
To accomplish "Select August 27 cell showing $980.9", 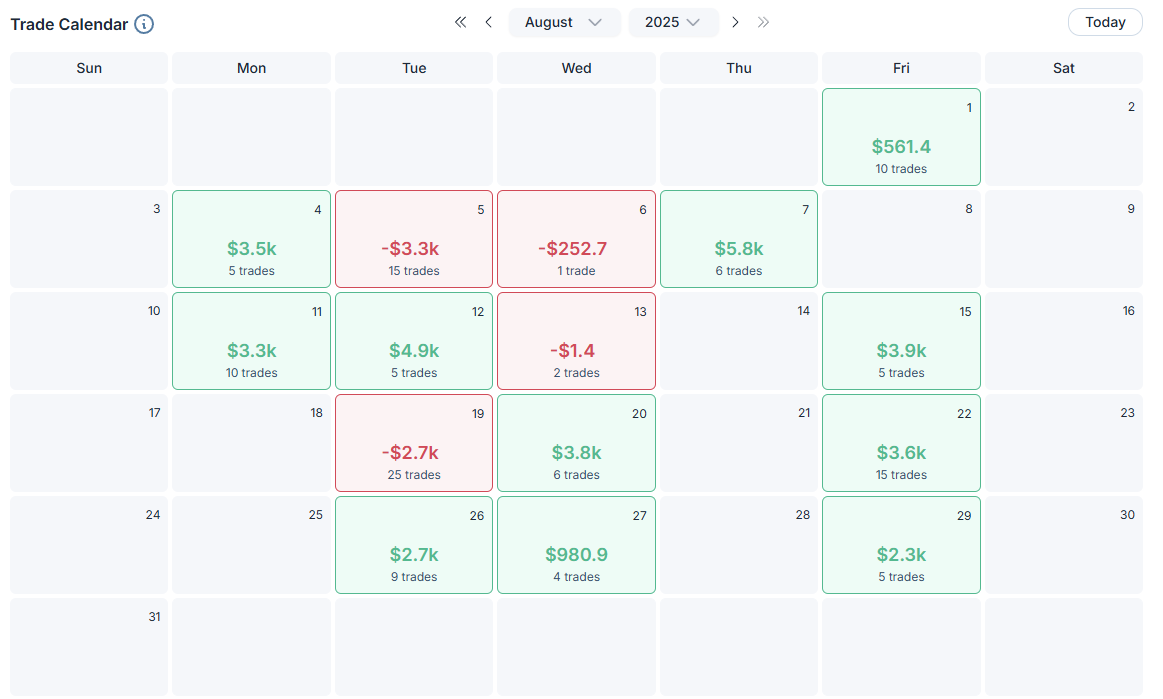I will click(x=576, y=545).
